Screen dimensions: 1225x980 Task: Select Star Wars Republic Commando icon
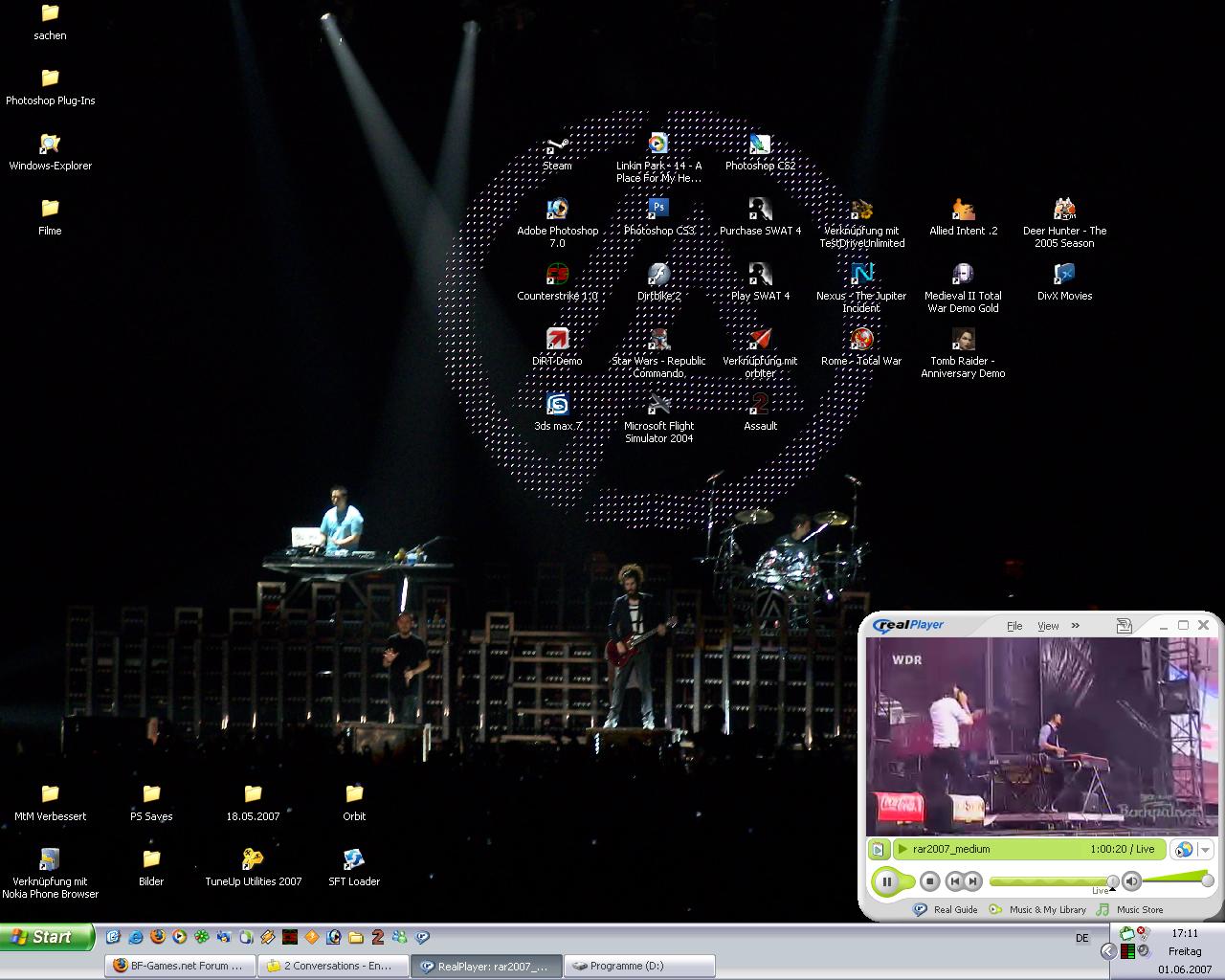tap(658, 354)
